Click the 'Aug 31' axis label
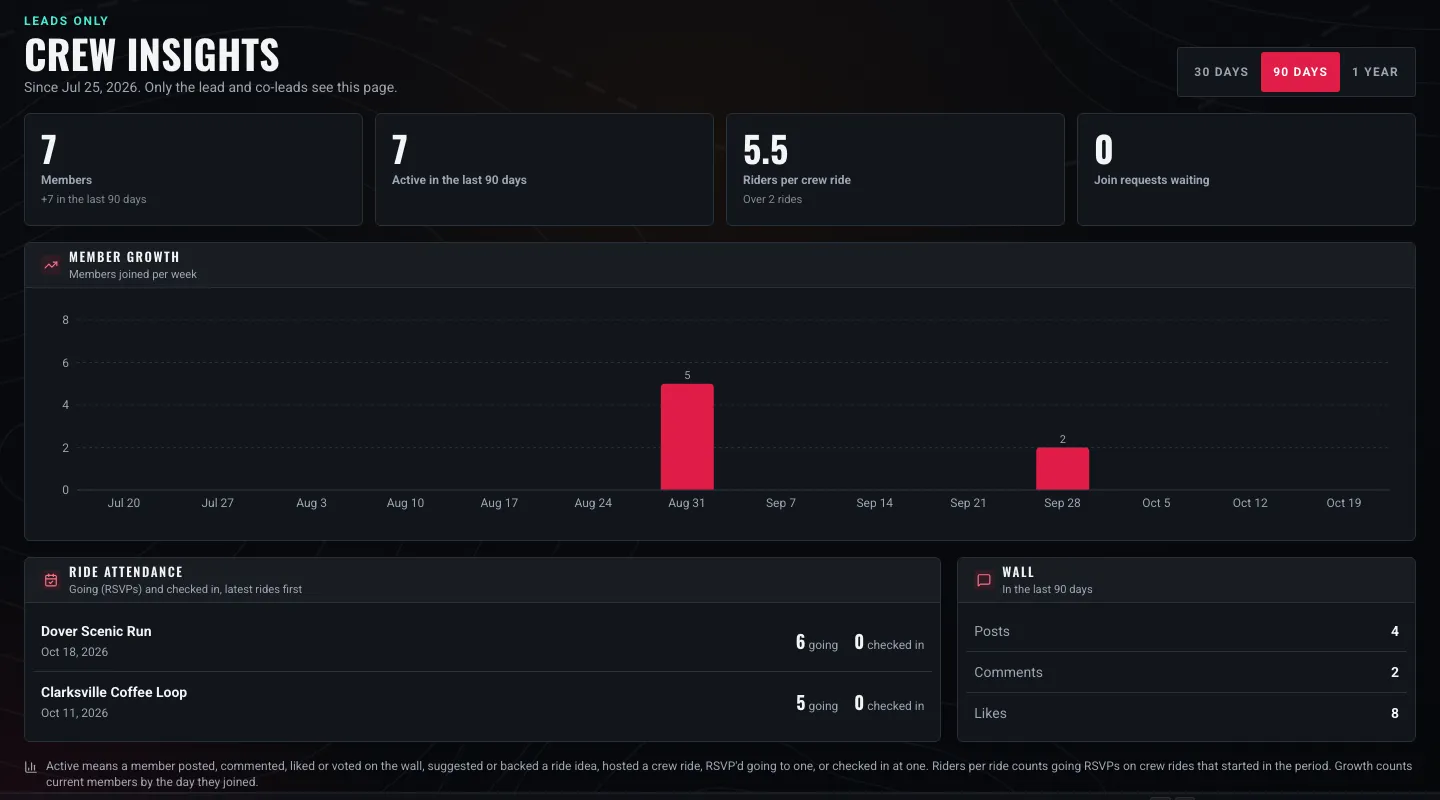Image resolution: width=1440 pixels, height=800 pixels. 687,503
